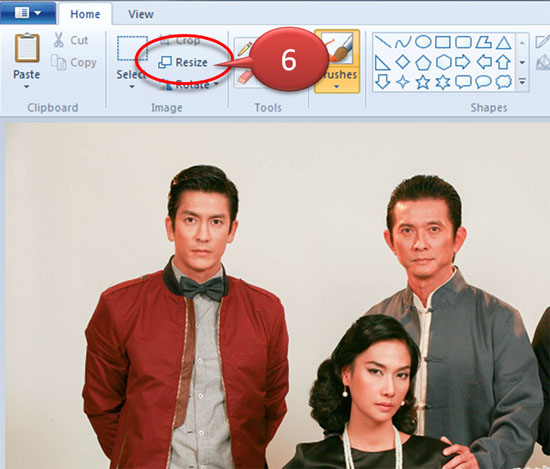Screen dimensions: 550x469
Task: Select the Line shape
Action: click(383, 42)
